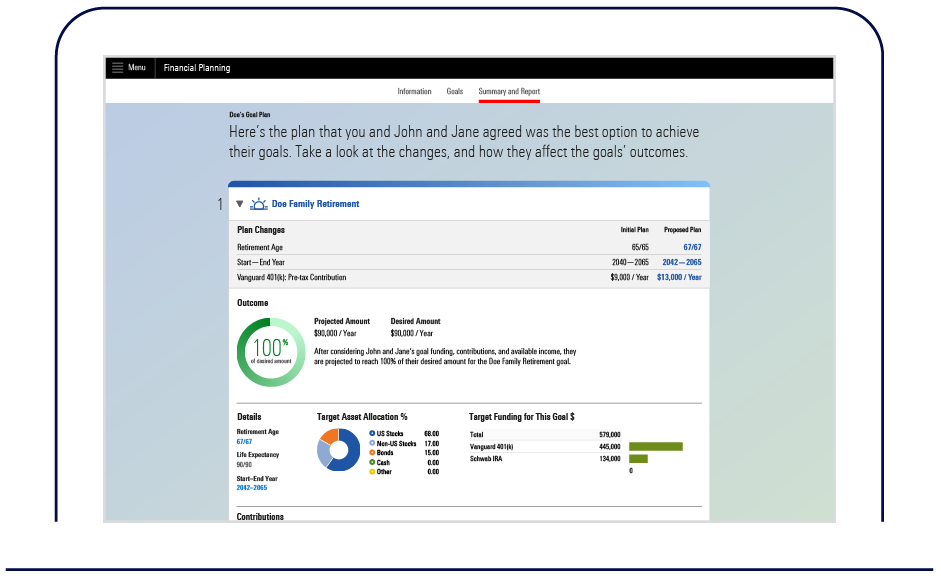Screen dimensions: 941x576
Task: Click the Bonds orange legend dot
Action: [x=373, y=453]
